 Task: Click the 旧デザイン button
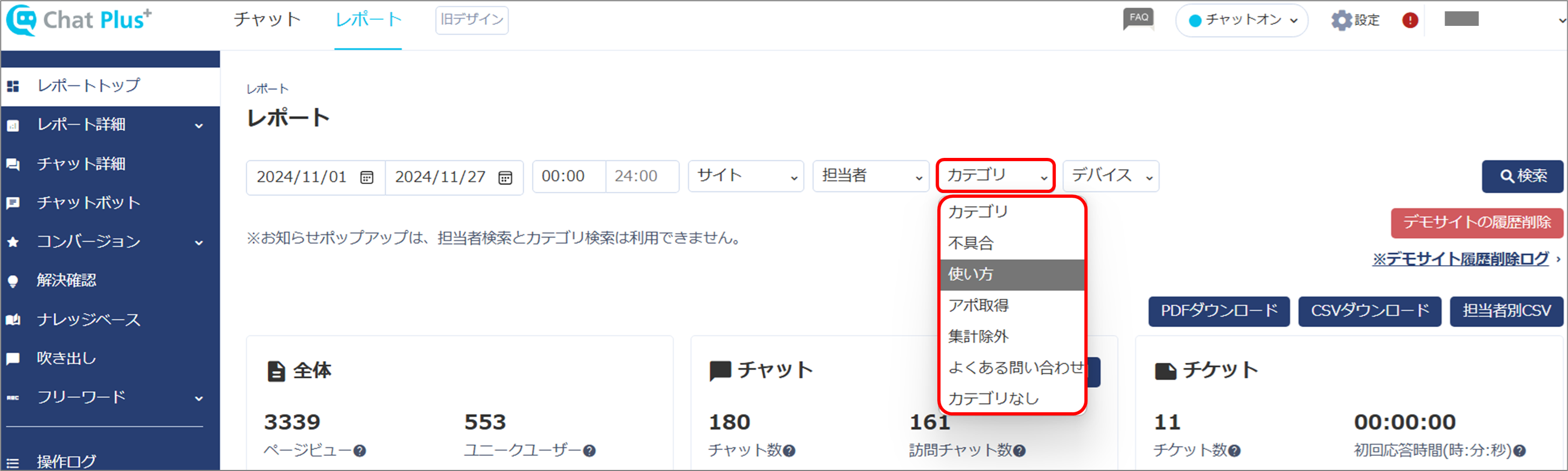[x=472, y=20]
